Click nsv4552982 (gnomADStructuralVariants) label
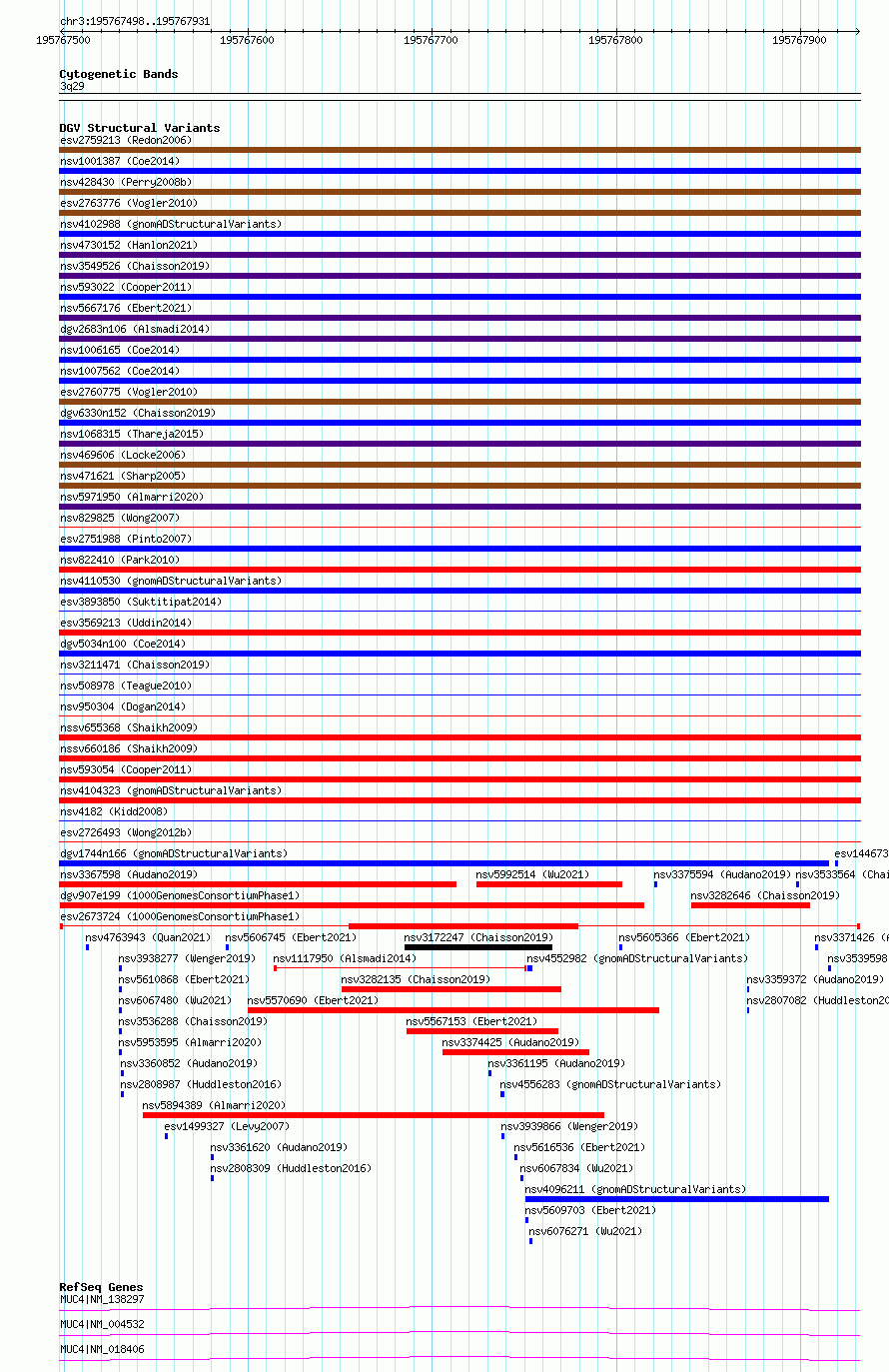Image resolution: width=889 pixels, height=1372 pixels. click(637, 958)
